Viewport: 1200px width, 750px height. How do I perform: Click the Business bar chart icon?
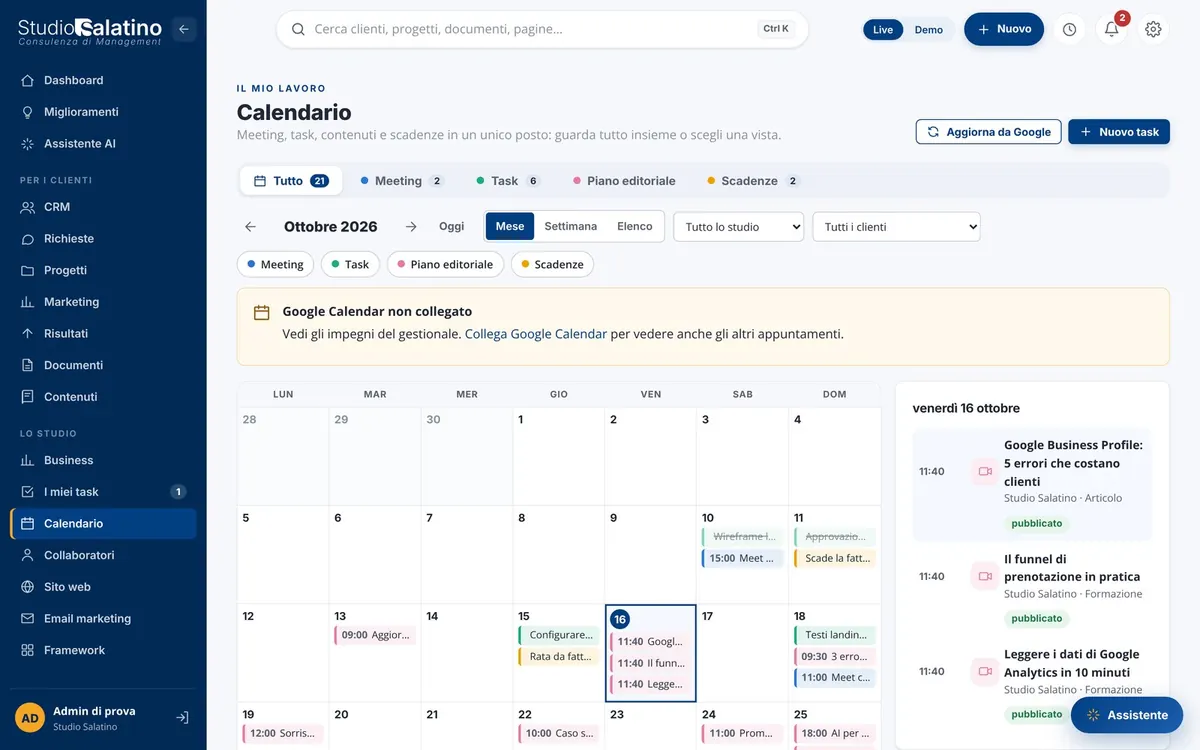coord(27,460)
